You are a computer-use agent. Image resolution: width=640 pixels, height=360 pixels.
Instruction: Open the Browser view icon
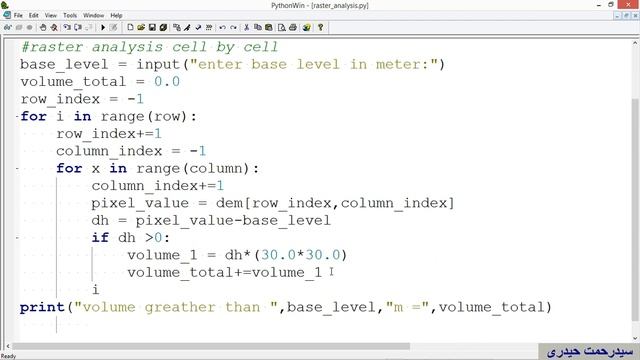click(x=177, y=27)
